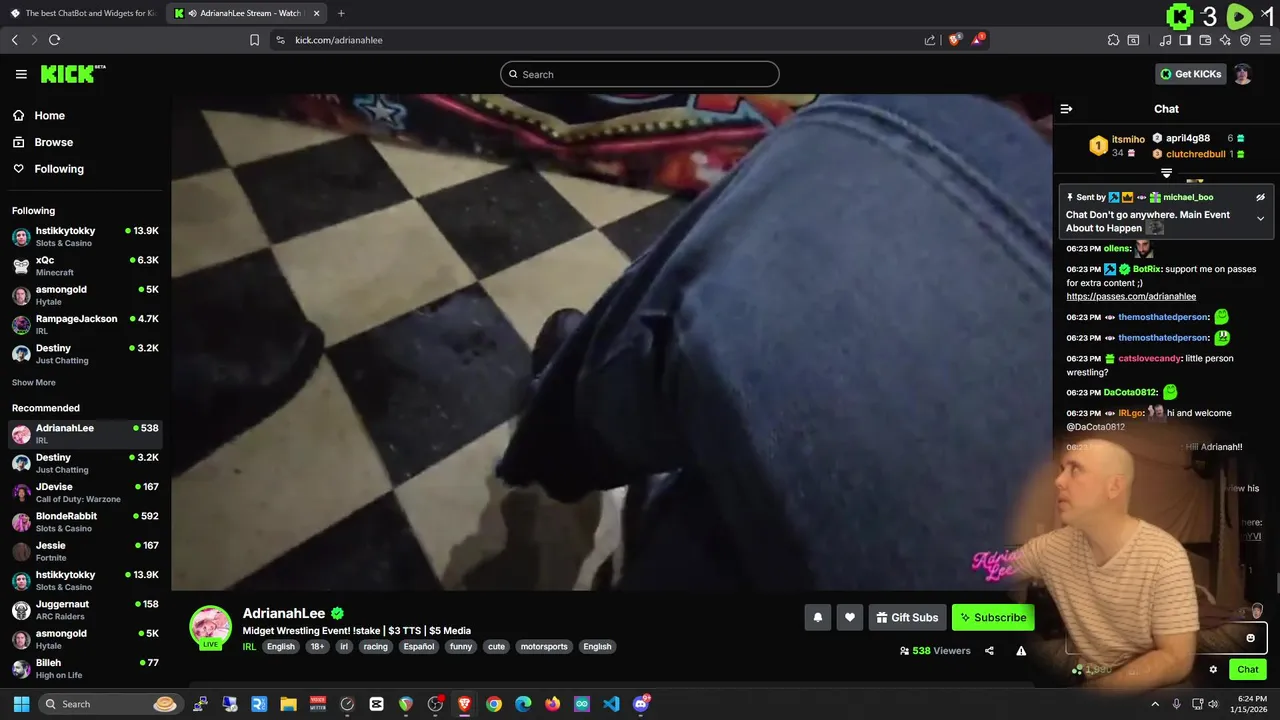
Task: Click the motorsports tag
Action: point(544,646)
